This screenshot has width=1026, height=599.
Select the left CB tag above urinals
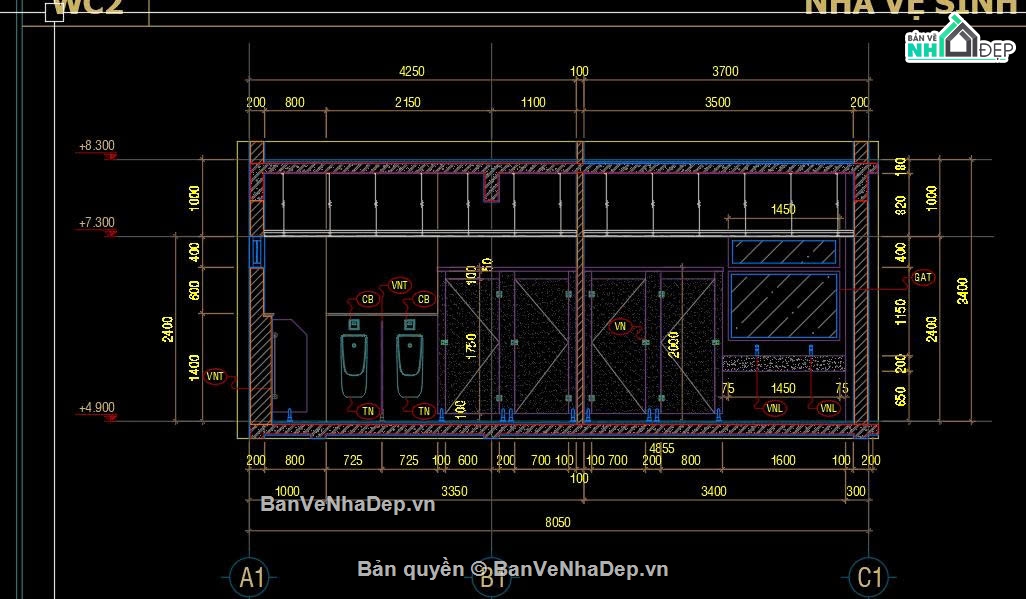pyautogui.click(x=368, y=299)
